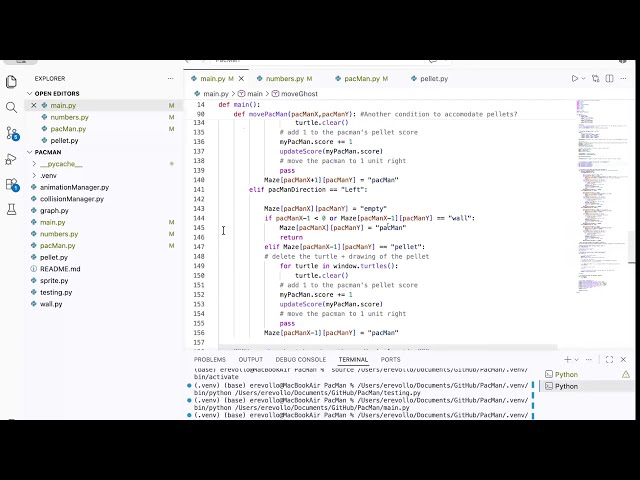Click the moveGhost breadcrumb
This screenshot has height=480, width=640.
[x=295, y=94]
